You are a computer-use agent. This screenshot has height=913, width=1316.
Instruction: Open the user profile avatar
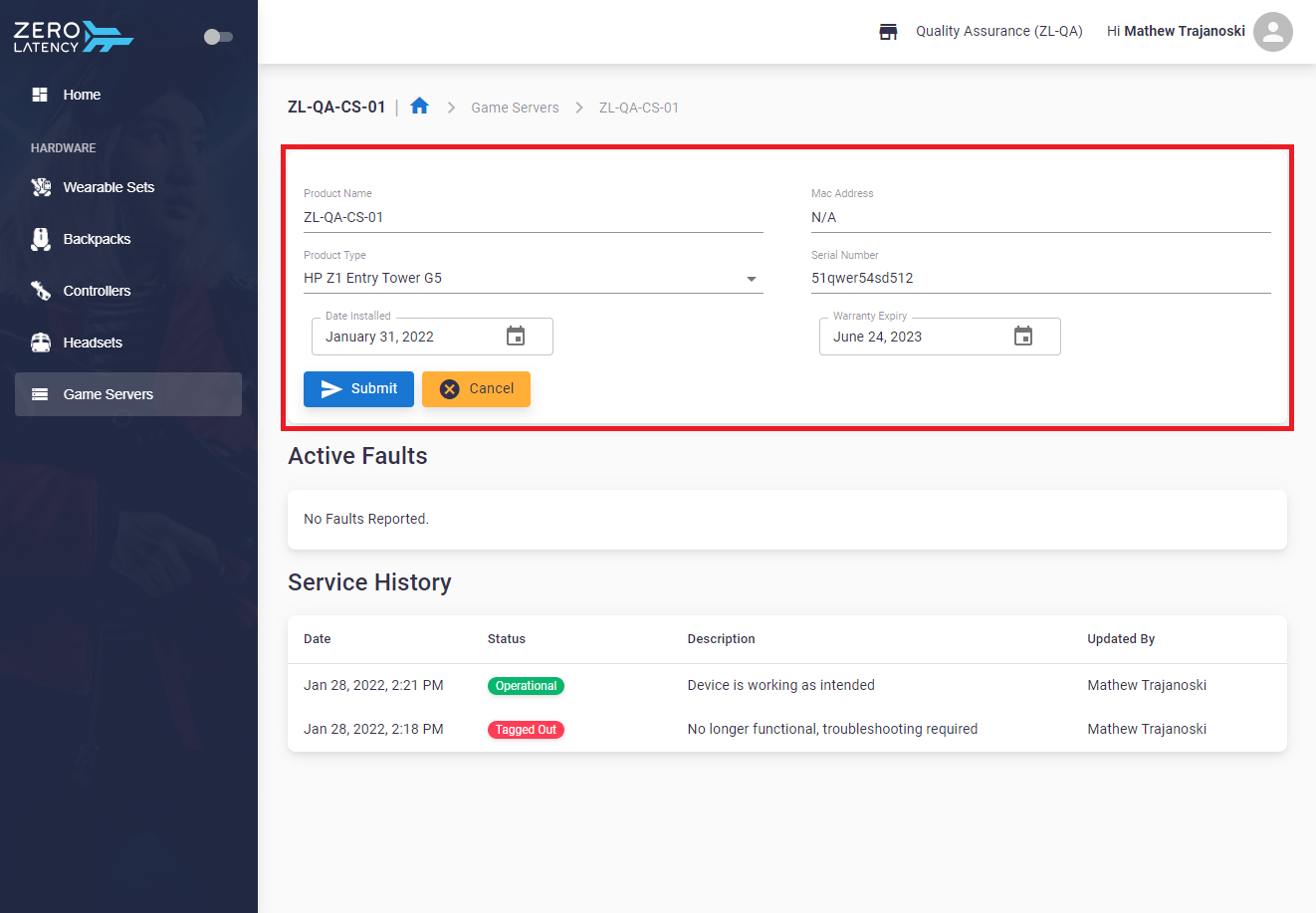coord(1273,32)
